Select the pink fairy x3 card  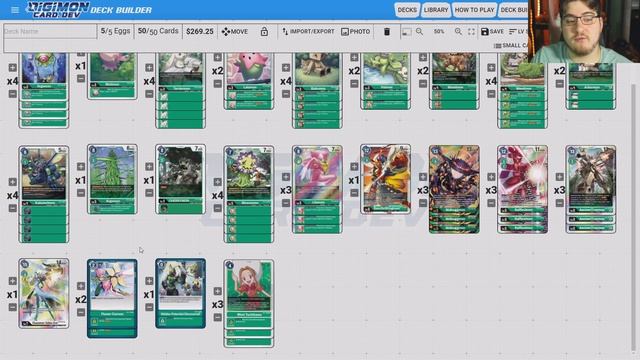pos(317,189)
